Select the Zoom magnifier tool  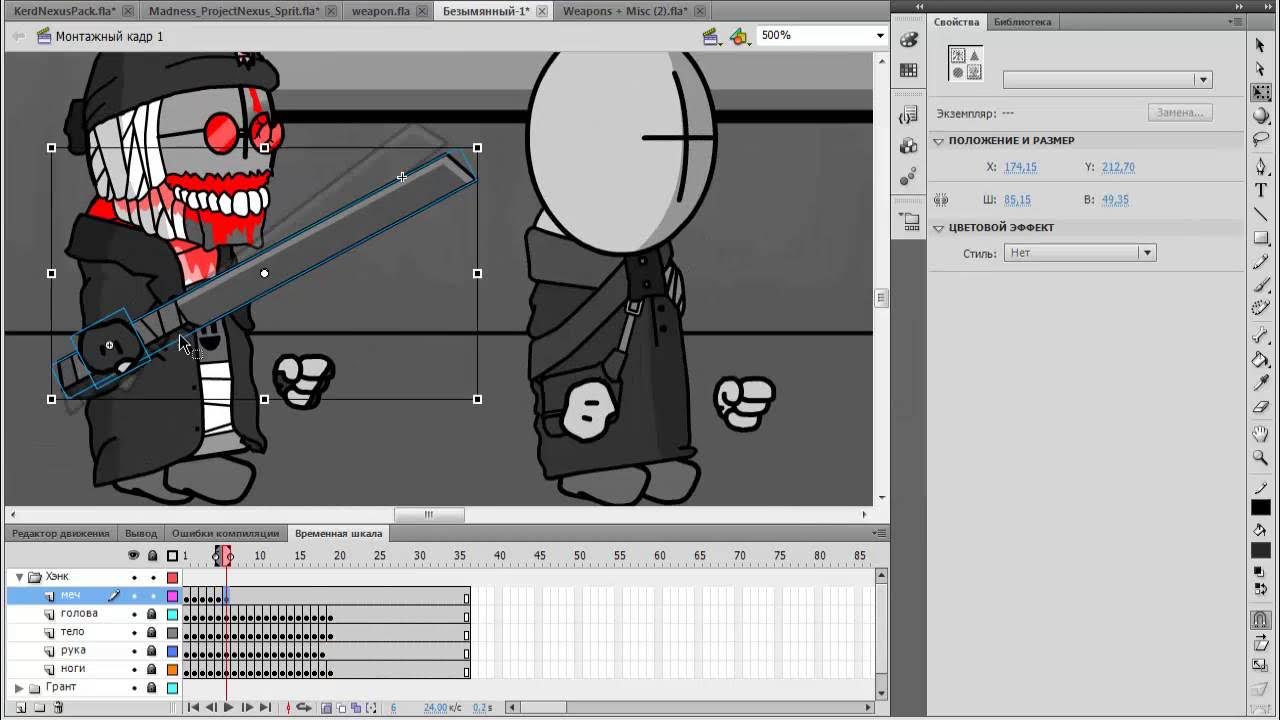click(1260, 458)
